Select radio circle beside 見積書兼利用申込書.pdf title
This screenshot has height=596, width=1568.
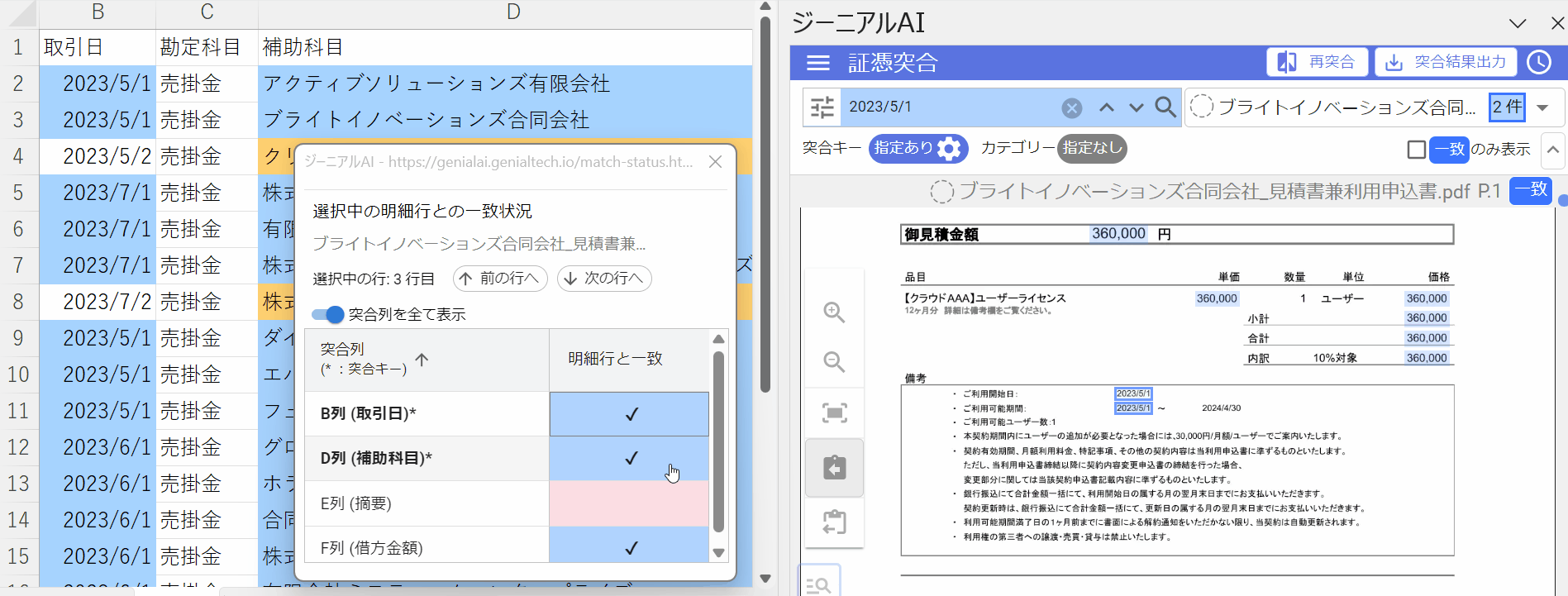(941, 191)
